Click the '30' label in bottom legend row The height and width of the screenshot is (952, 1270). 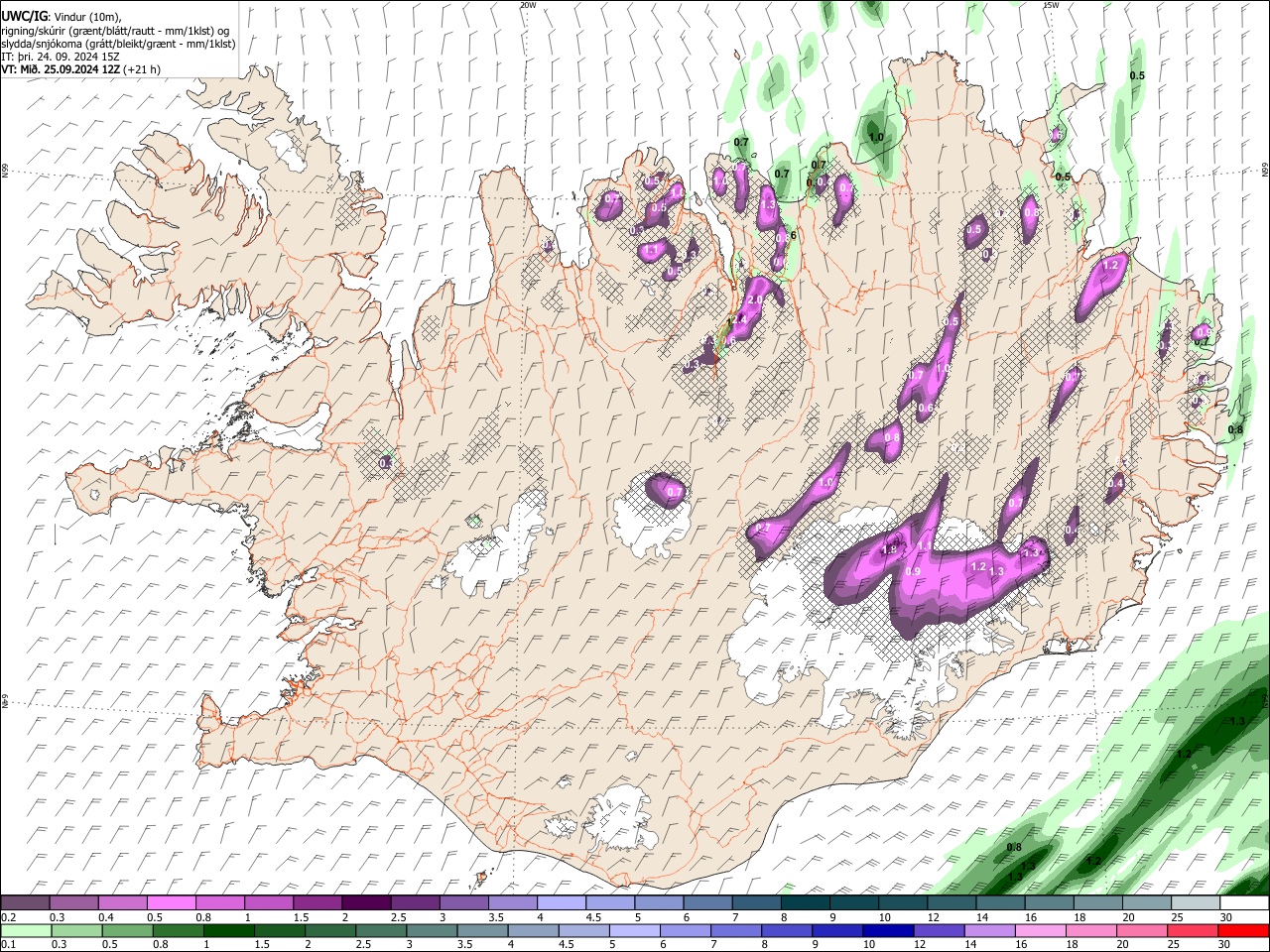coord(1224,944)
